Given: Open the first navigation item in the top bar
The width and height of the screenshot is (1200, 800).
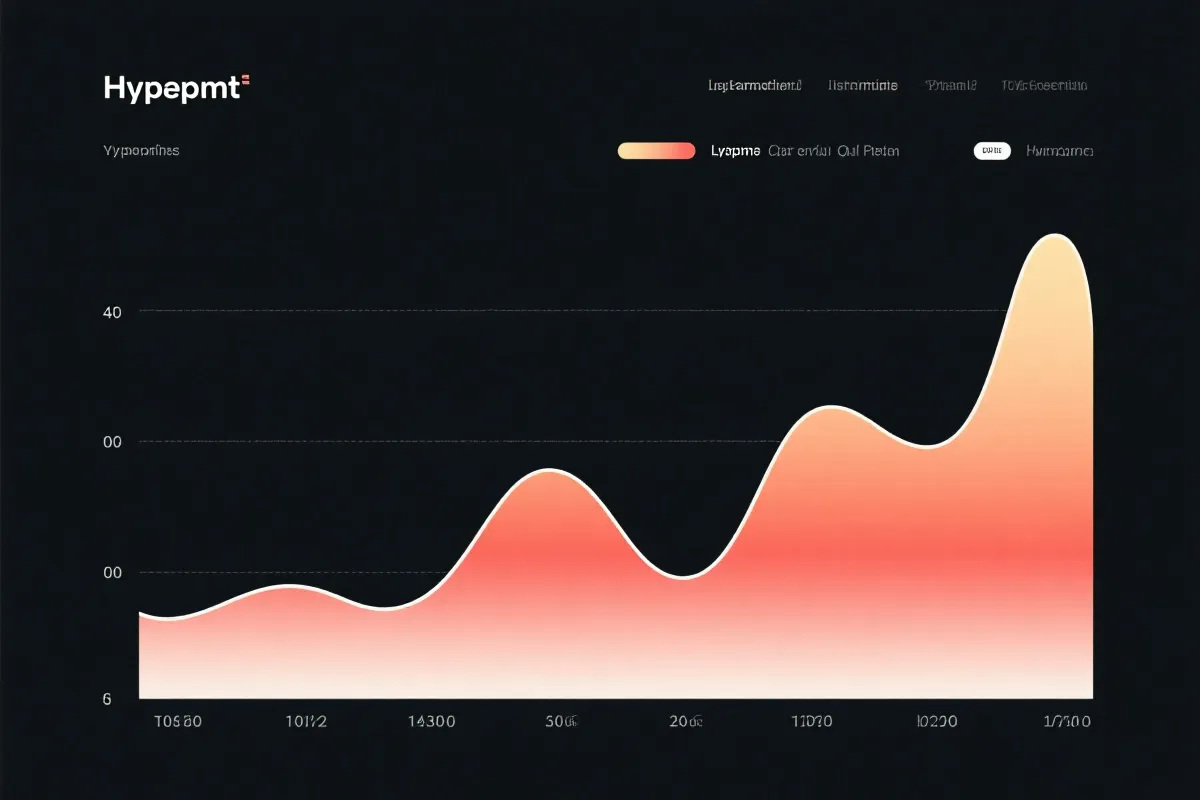Looking at the screenshot, I should point(755,86).
